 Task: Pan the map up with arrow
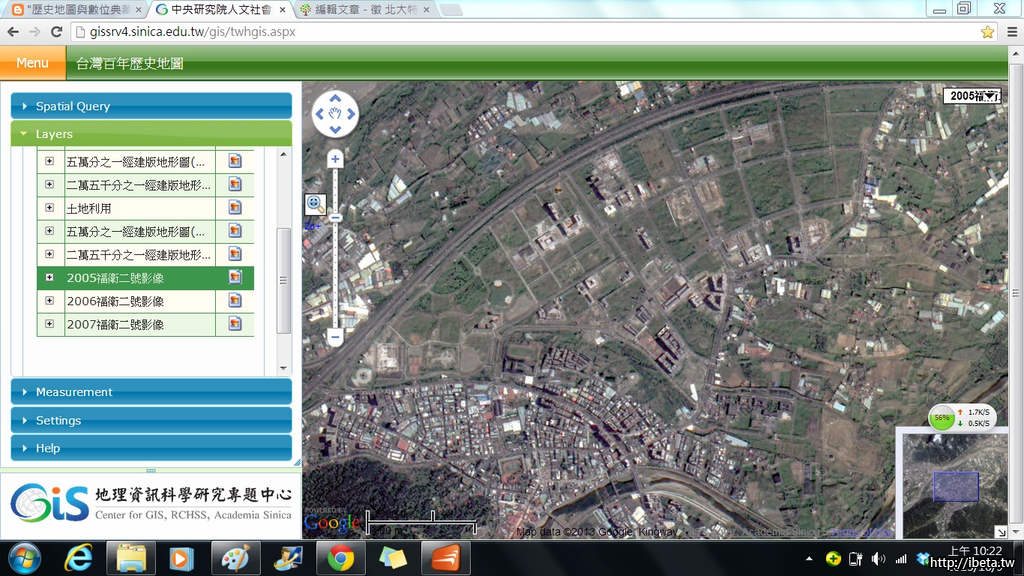[335, 100]
